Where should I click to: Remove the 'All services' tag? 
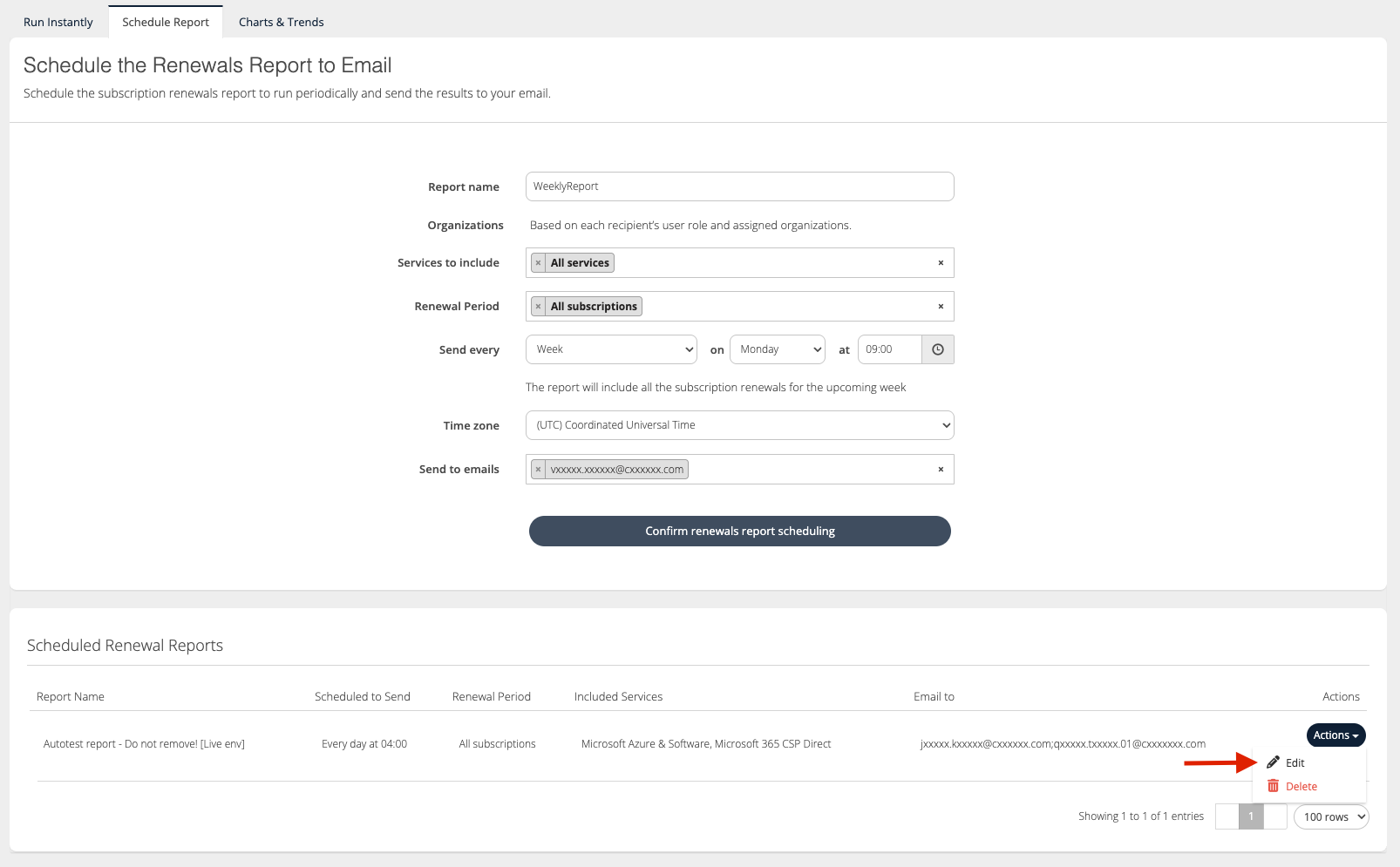coord(539,263)
